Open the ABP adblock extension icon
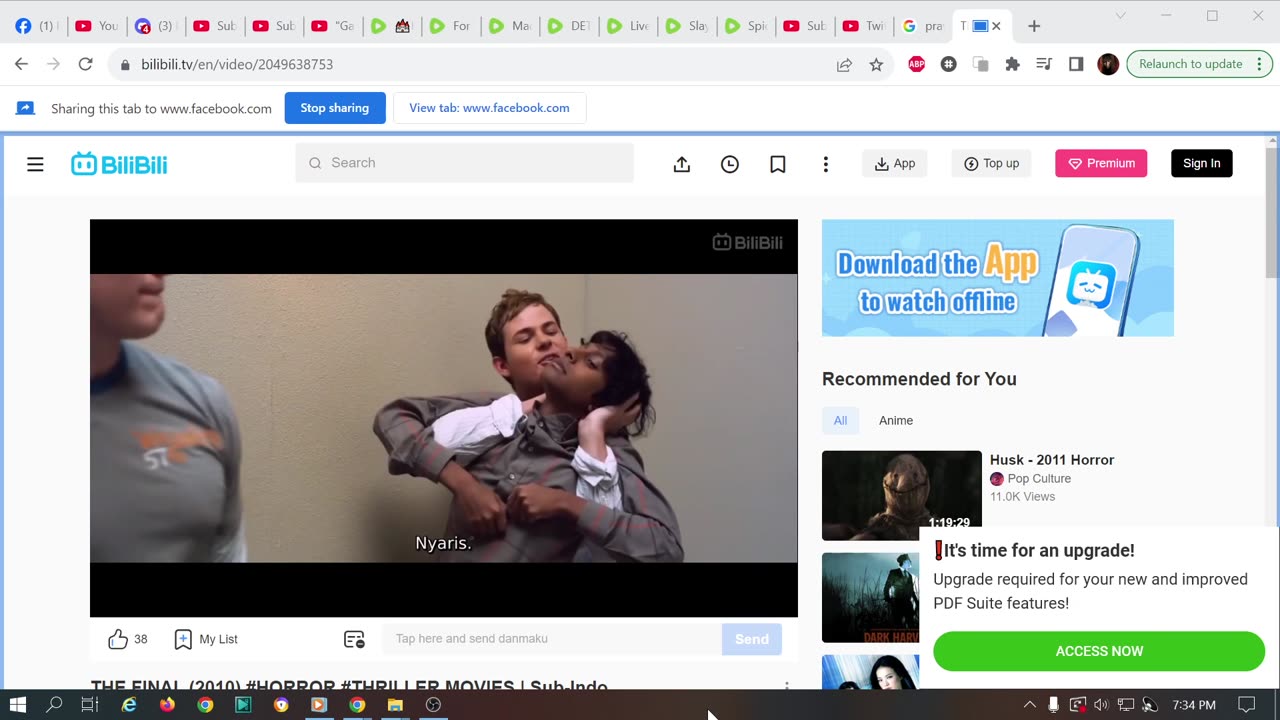 pyautogui.click(x=916, y=64)
